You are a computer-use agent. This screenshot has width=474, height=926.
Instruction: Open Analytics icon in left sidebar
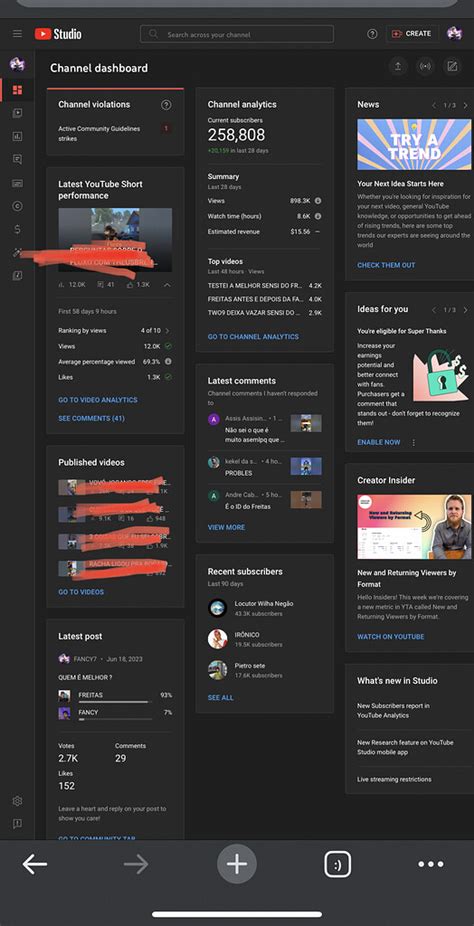[17, 136]
